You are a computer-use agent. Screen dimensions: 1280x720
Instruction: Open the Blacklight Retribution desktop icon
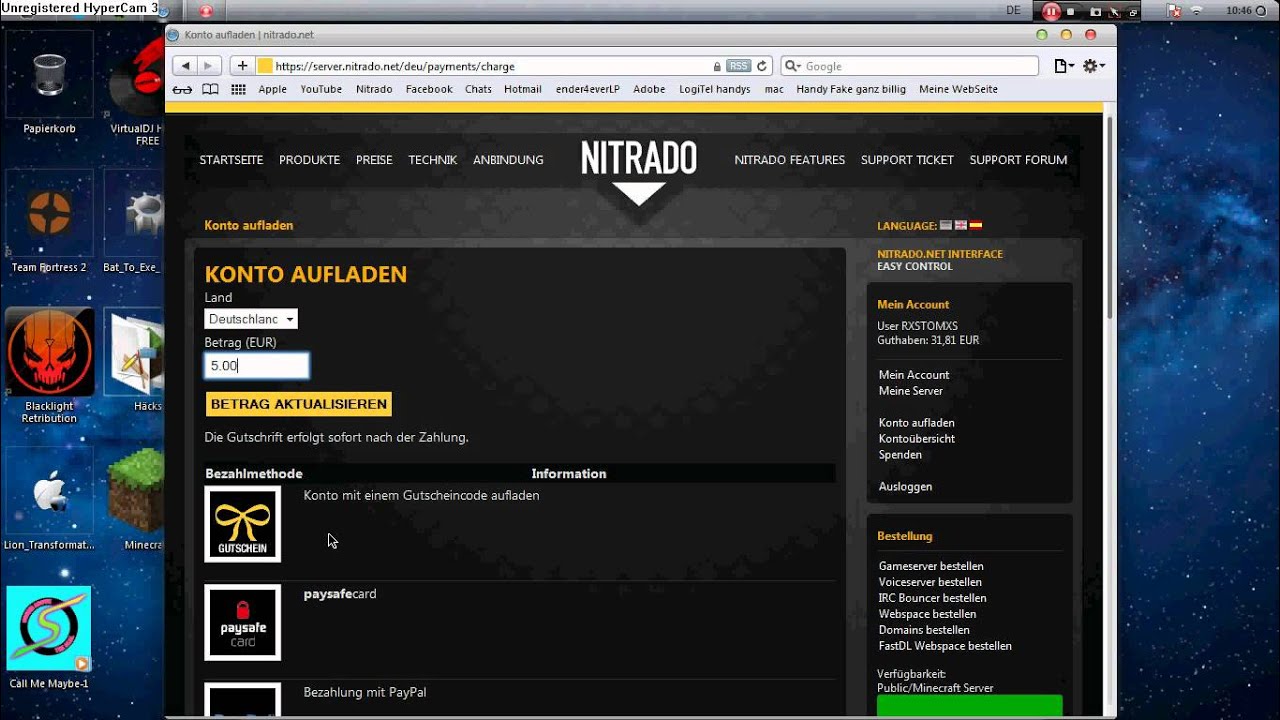tap(49, 366)
